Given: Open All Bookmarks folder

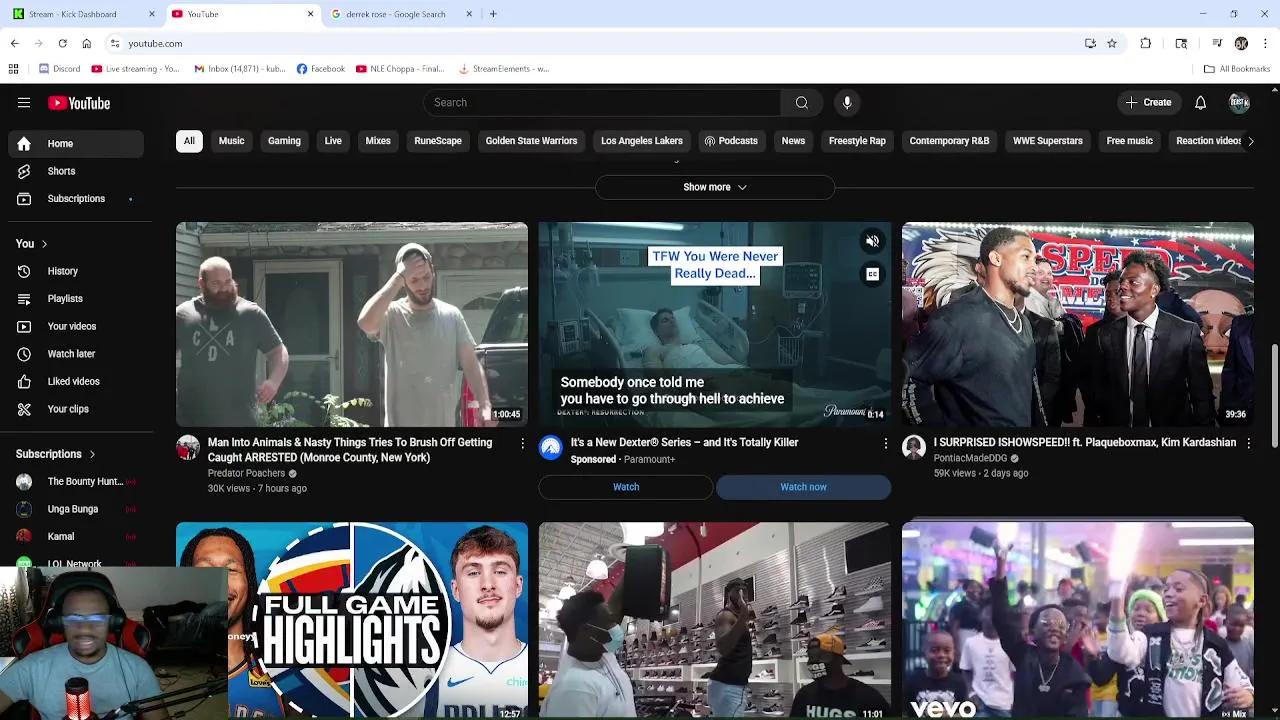Looking at the screenshot, I should (1236, 69).
